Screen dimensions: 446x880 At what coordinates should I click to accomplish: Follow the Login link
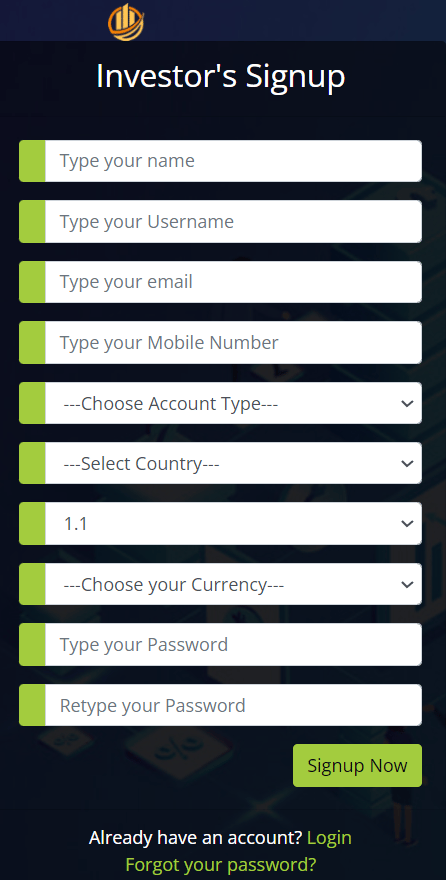click(x=329, y=838)
